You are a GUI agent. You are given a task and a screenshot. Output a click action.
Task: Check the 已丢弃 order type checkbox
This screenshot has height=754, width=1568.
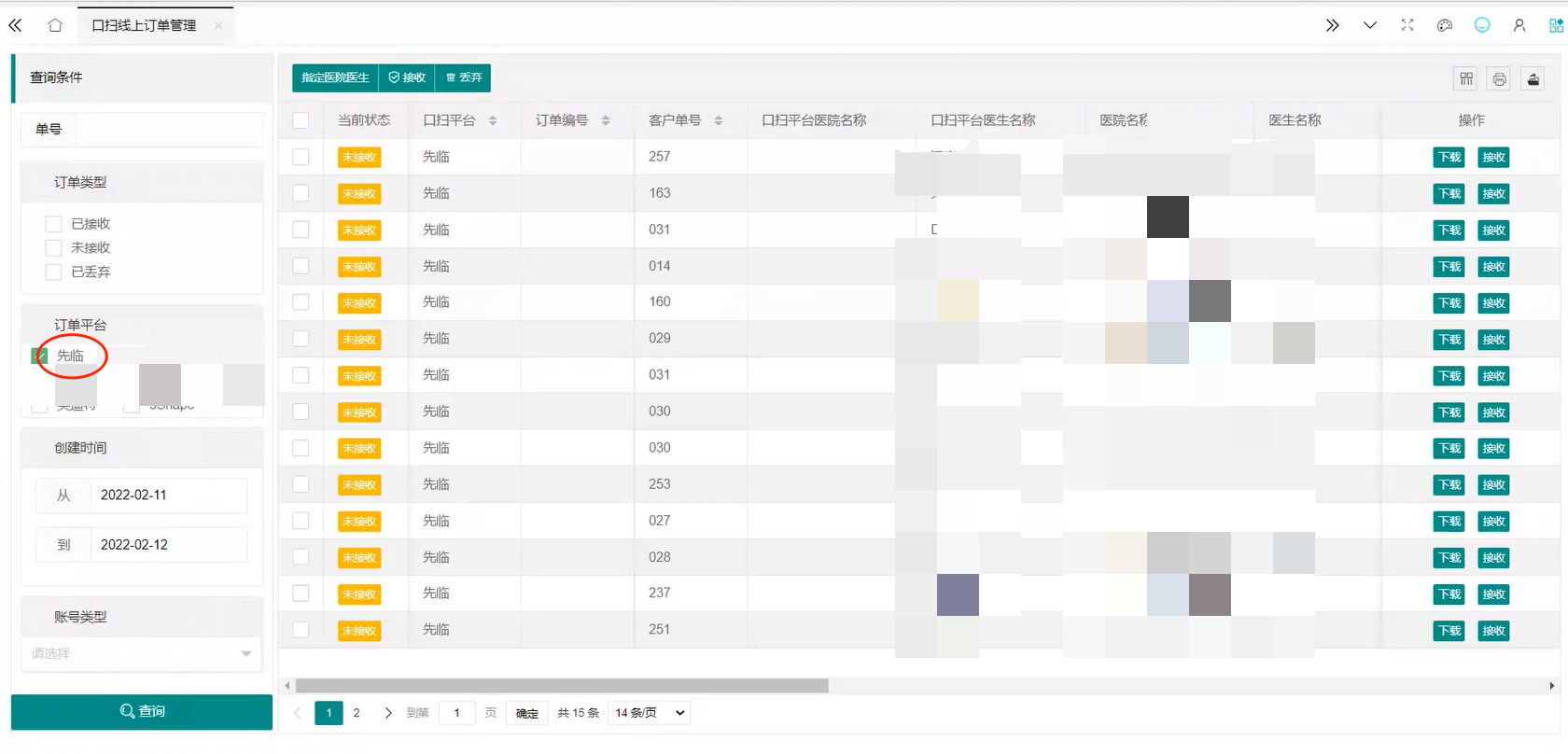point(53,272)
